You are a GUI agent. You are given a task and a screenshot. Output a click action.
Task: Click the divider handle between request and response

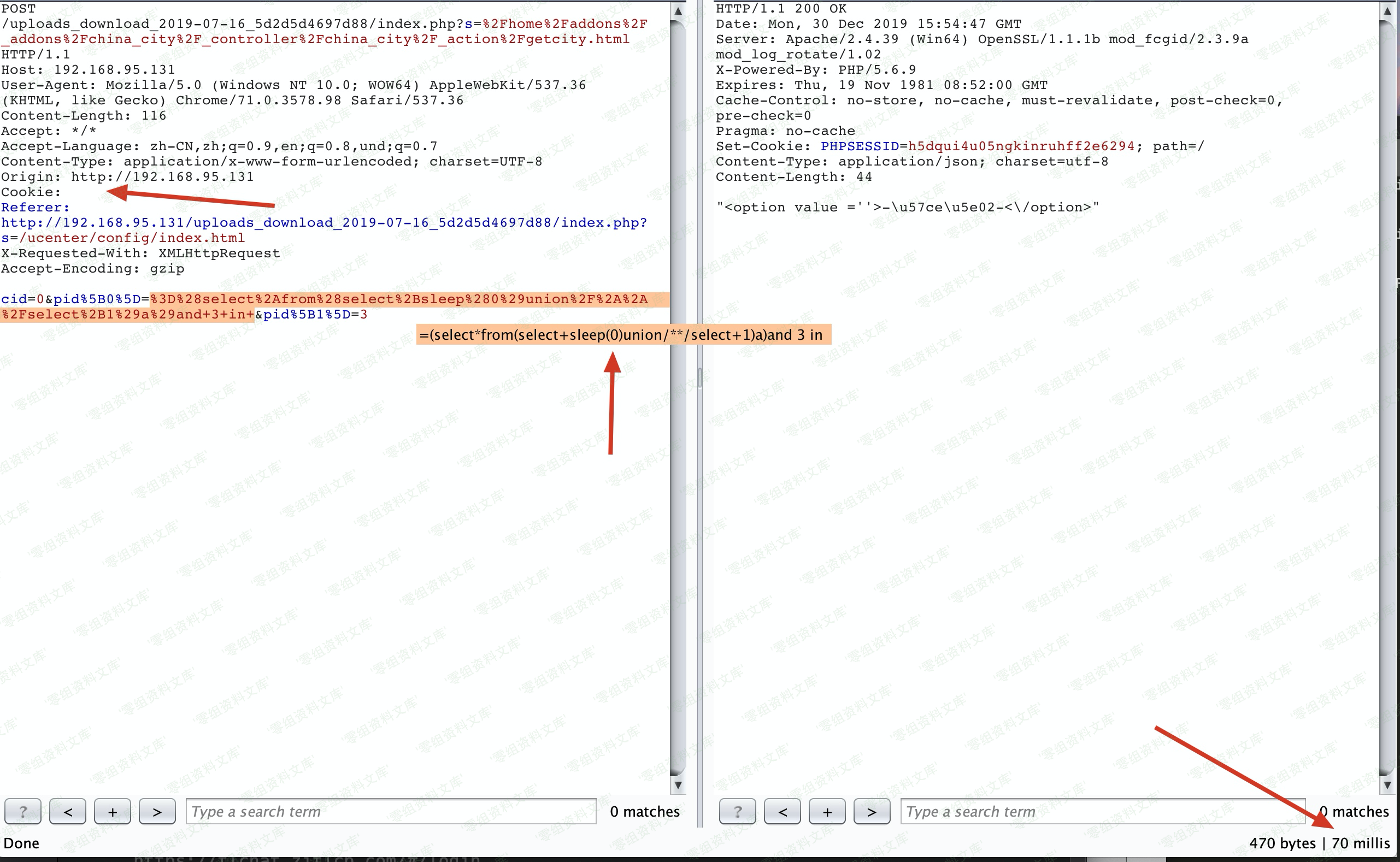click(x=699, y=378)
